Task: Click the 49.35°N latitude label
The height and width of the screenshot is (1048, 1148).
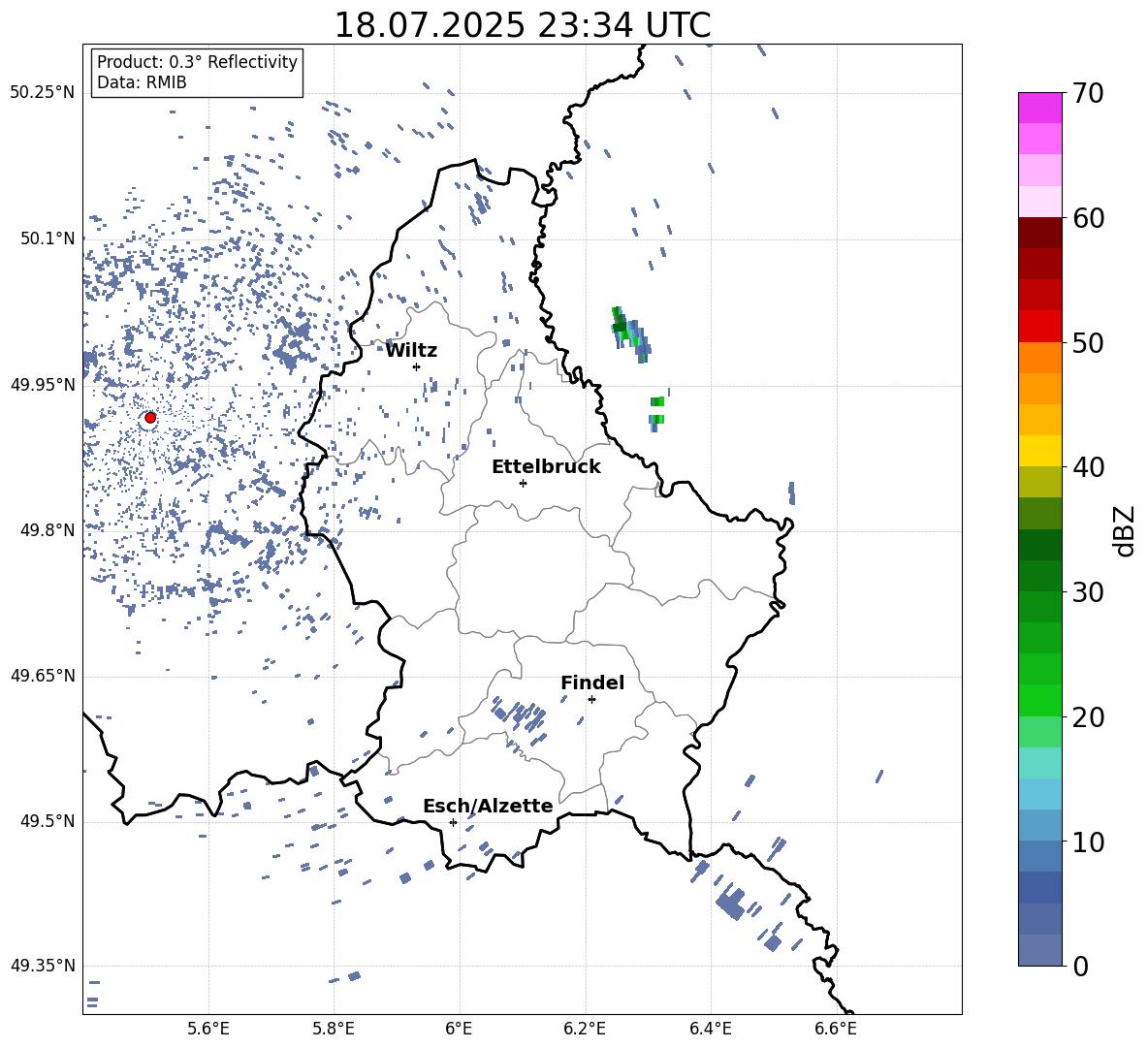Action: pos(43,966)
